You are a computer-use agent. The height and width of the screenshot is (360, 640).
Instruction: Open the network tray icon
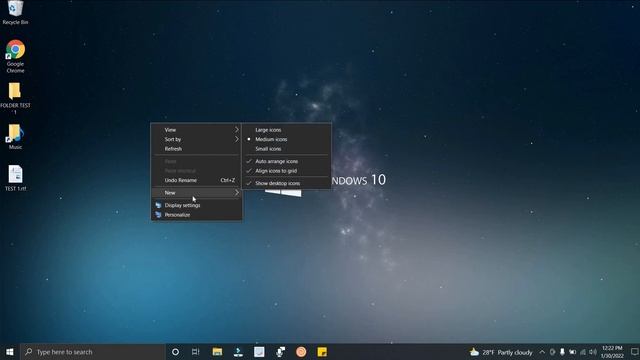[x=583, y=352]
